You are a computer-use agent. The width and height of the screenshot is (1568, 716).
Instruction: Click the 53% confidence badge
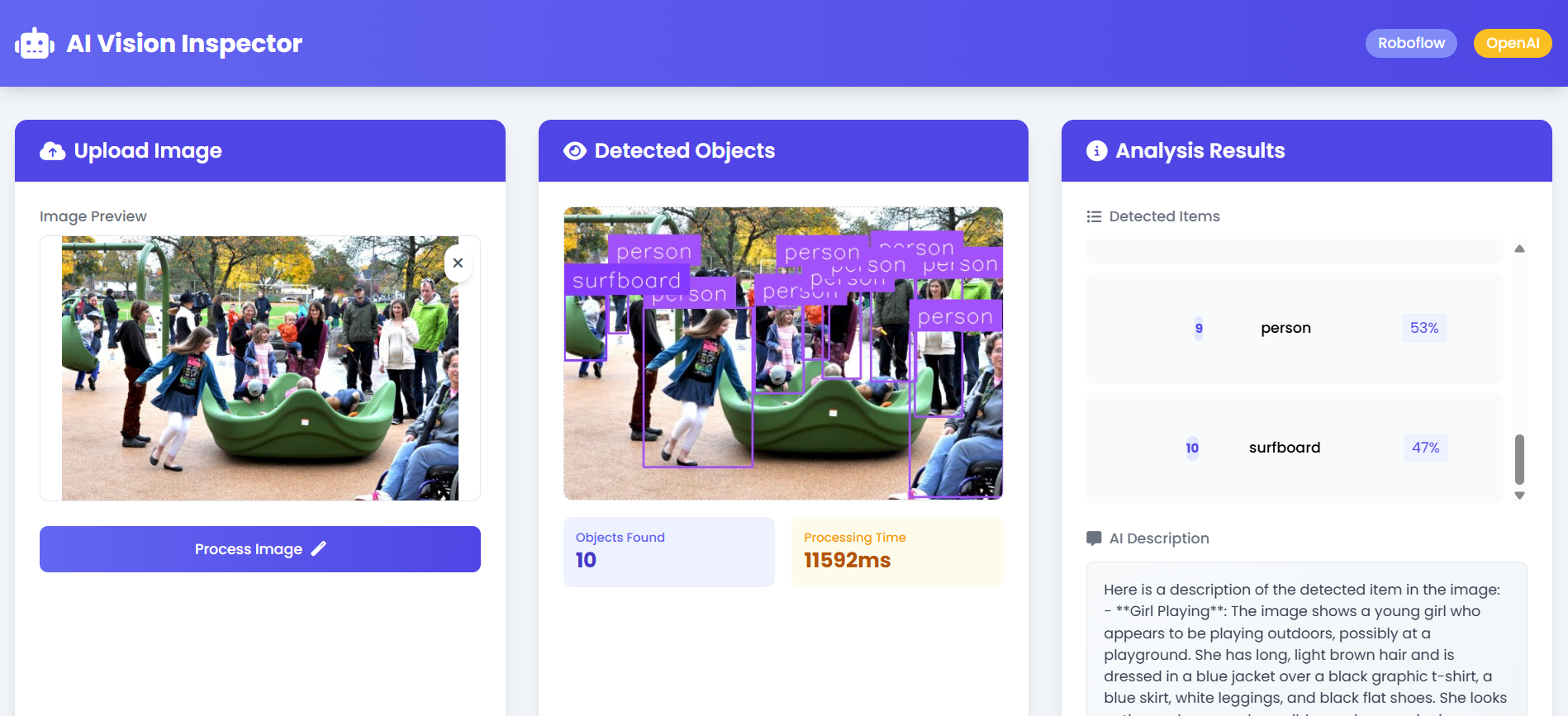(x=1424, y=328)
